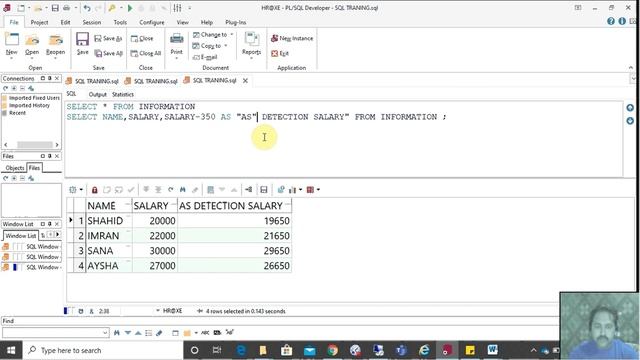Open the Find text combo box dropdown

[x=105, y=333]
